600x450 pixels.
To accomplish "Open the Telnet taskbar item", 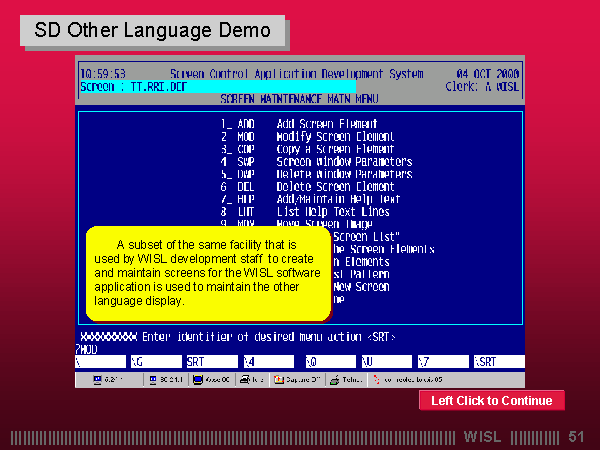I will click(347, 380).
